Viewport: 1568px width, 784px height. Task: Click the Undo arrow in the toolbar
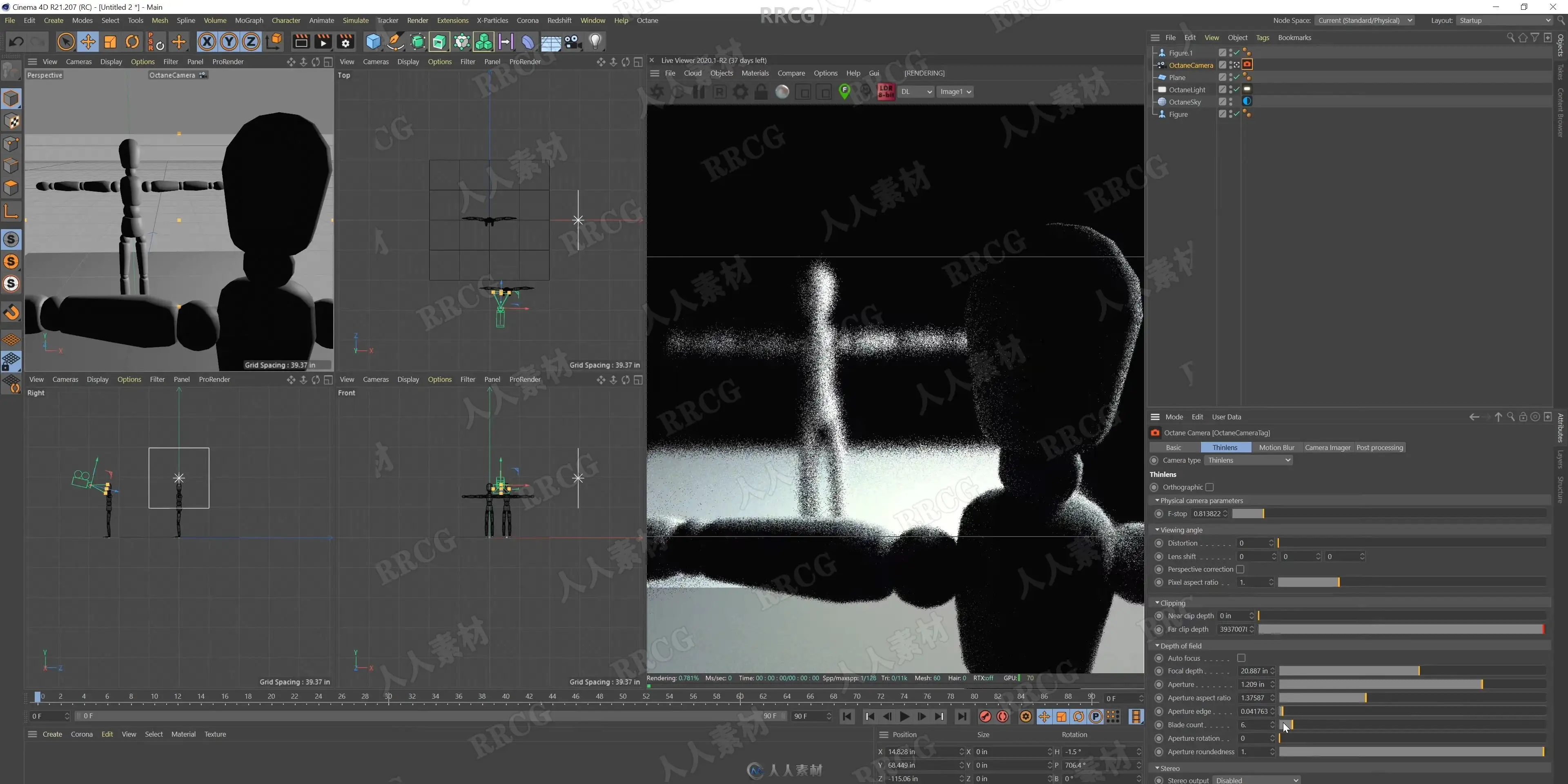pos(16,42)
